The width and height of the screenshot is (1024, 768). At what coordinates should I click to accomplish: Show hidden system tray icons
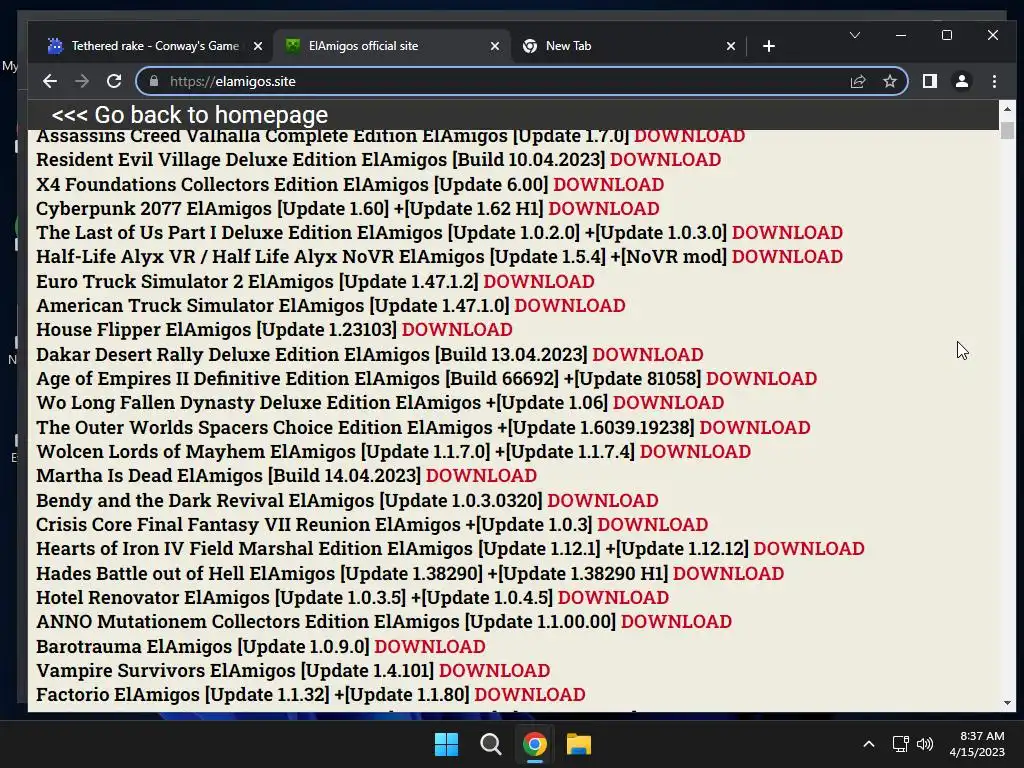pyautogui.click(x=869, y=744)
